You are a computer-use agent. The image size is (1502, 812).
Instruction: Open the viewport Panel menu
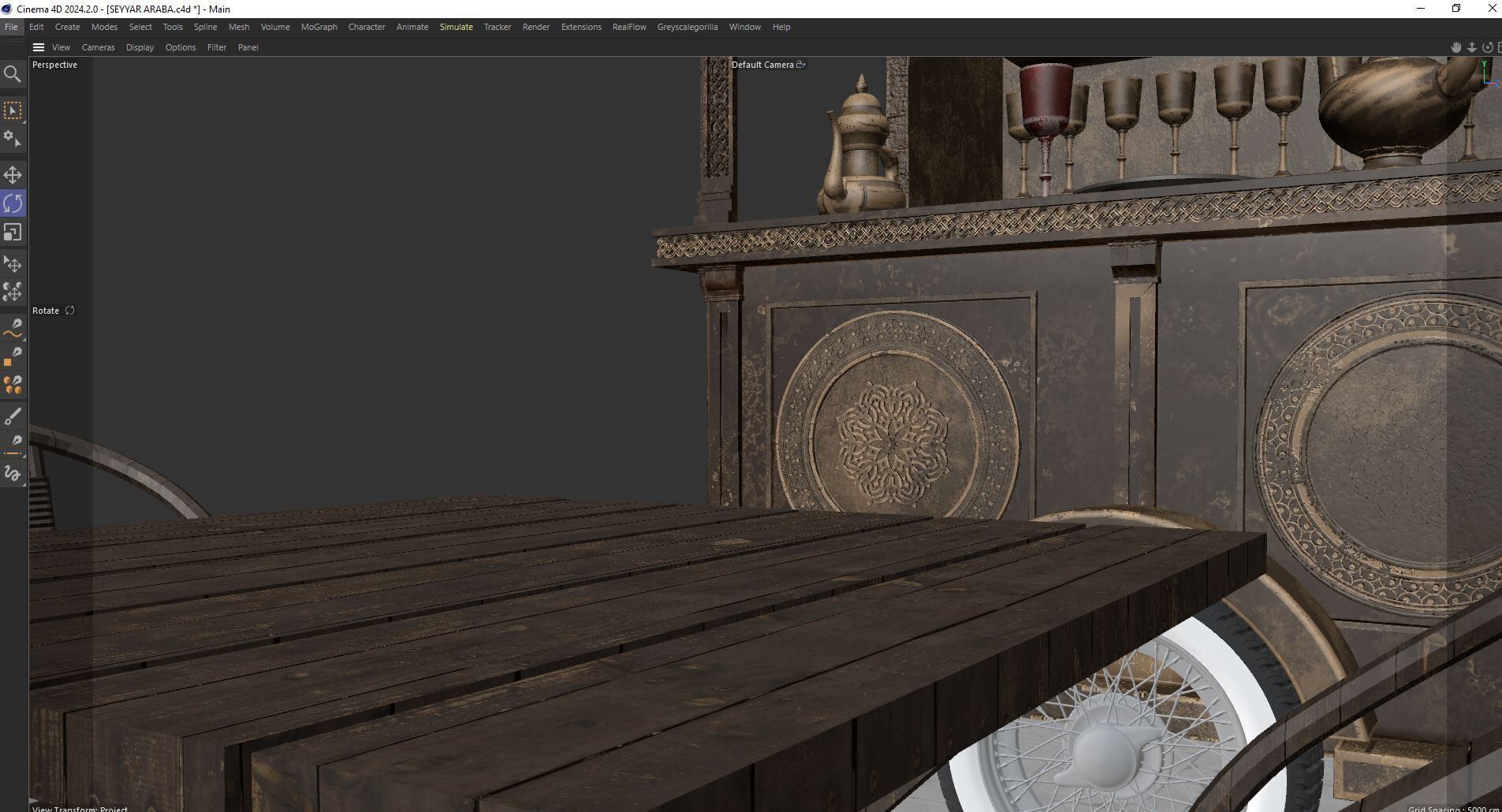pos(248,47)
